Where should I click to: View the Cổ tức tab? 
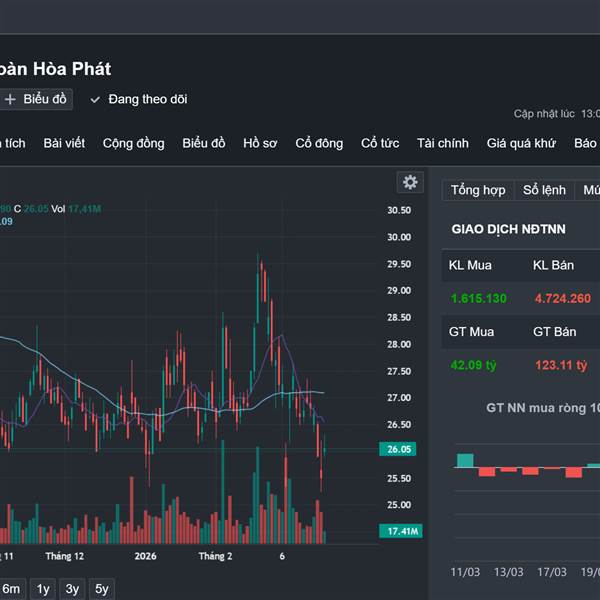[380, 143]
